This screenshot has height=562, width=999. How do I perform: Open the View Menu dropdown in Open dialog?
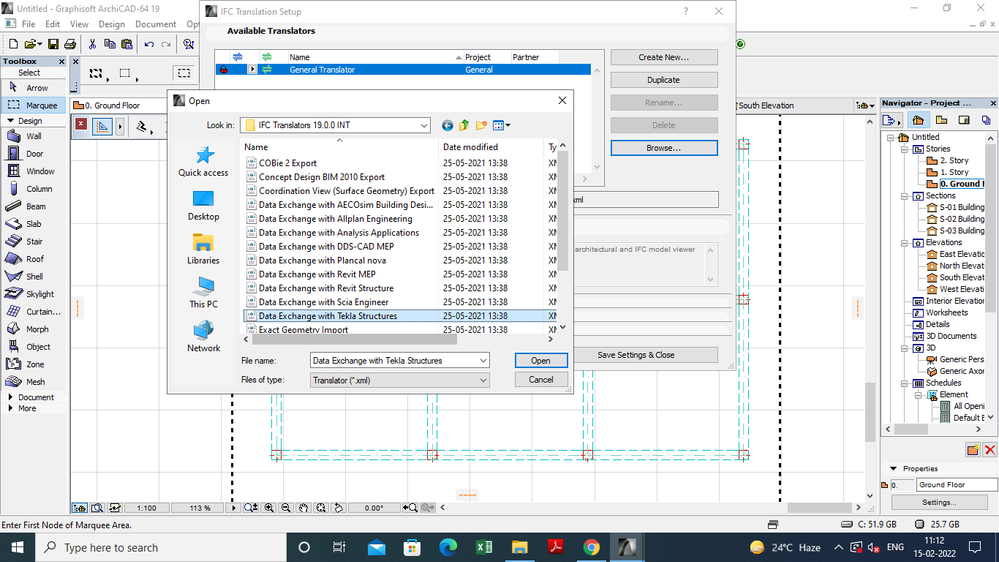(502, 126)
